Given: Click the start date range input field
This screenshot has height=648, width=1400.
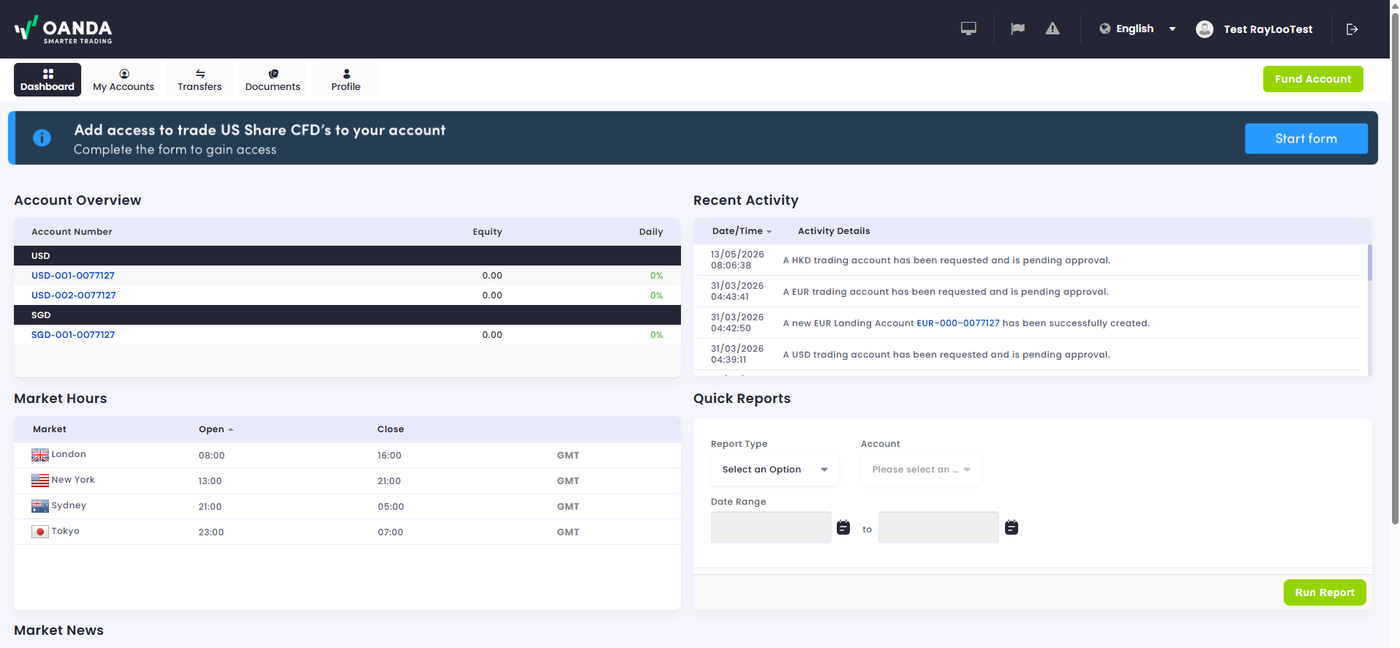Looking at the screenshot, I should point(771,527).
